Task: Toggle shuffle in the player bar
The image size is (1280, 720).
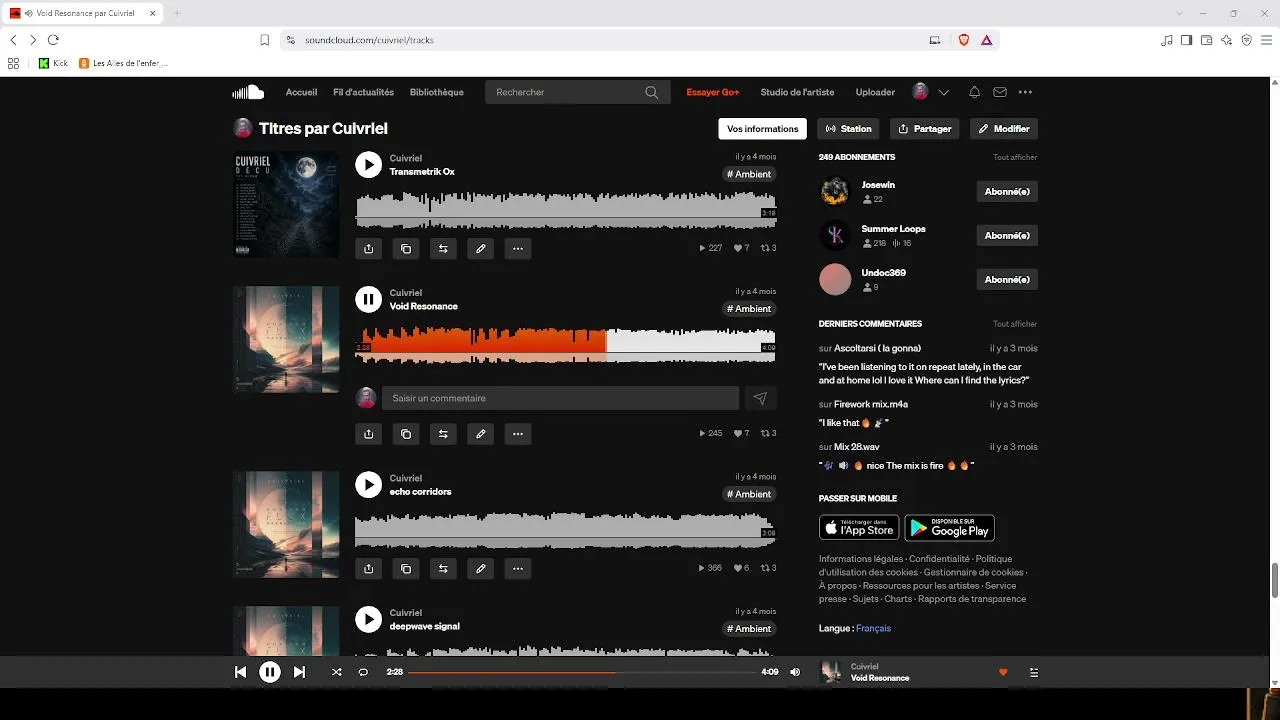Action: point(336,672)
